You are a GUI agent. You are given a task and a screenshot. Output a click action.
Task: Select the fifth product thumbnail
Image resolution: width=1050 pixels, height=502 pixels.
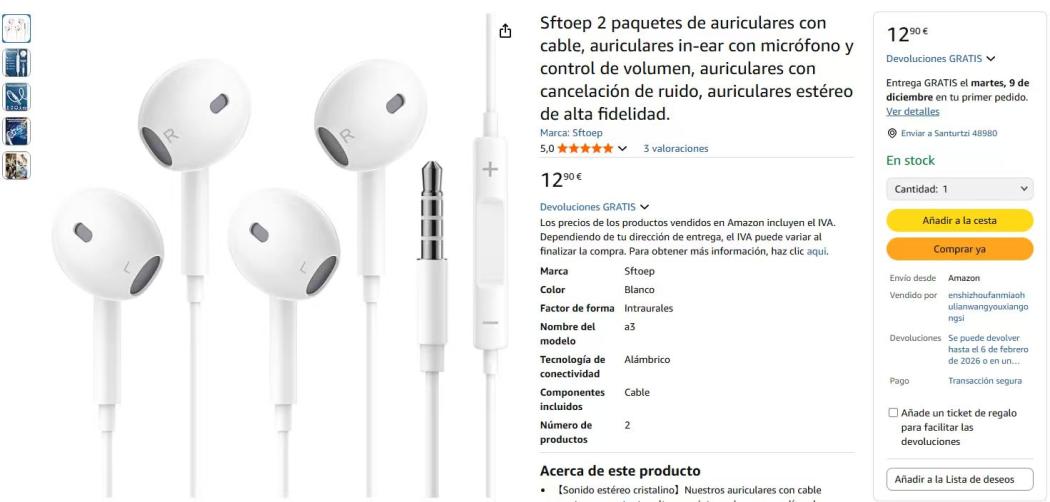(16, 166)
